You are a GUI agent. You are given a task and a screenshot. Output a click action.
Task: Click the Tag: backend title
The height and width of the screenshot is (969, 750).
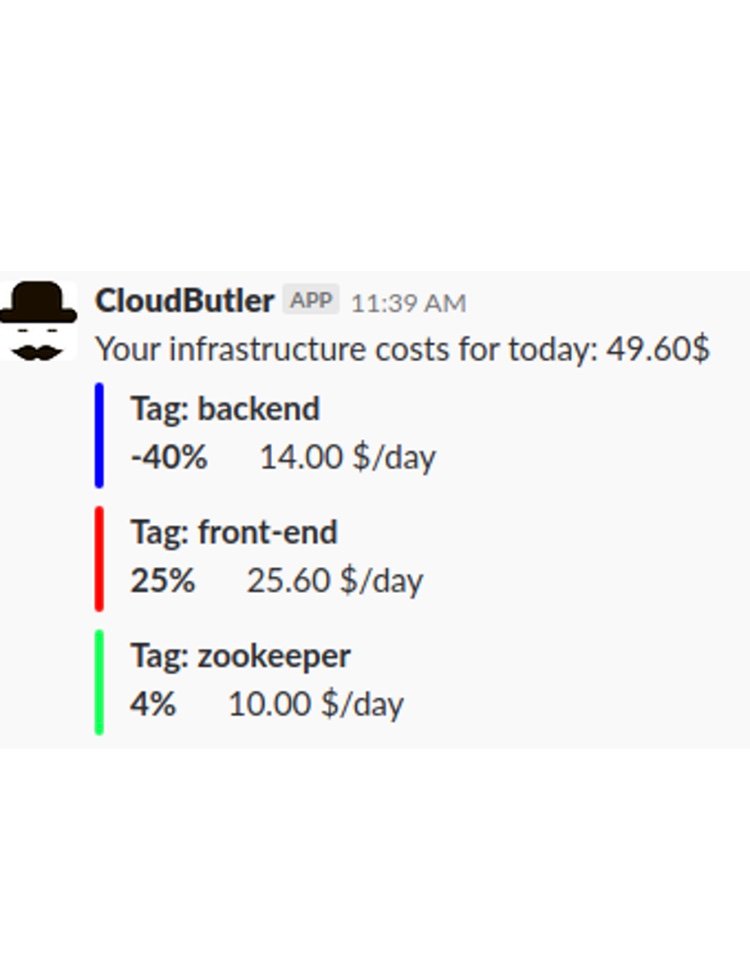tap(225, 409)
